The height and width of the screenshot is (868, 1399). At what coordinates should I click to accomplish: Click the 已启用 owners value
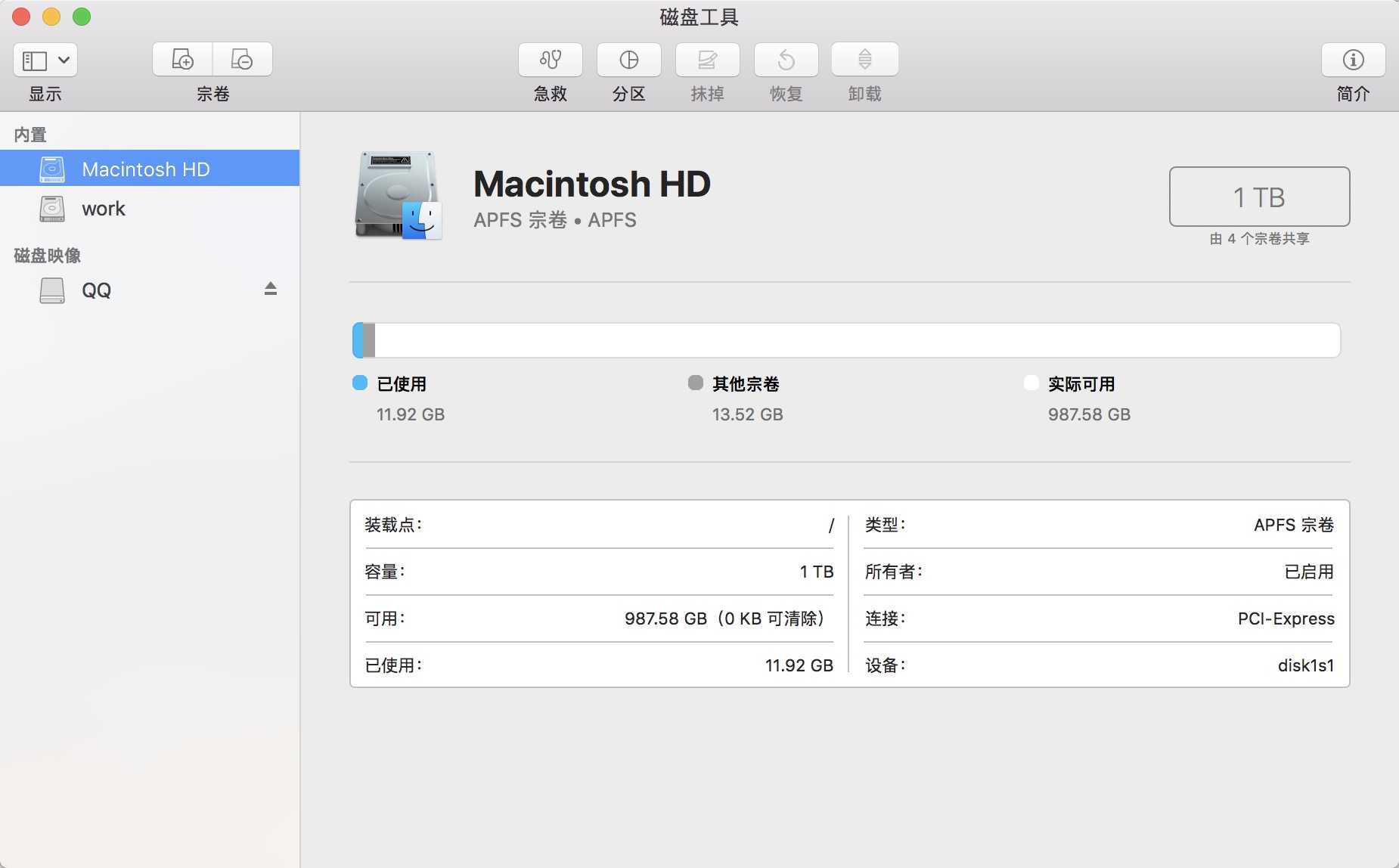[1309, 572]
